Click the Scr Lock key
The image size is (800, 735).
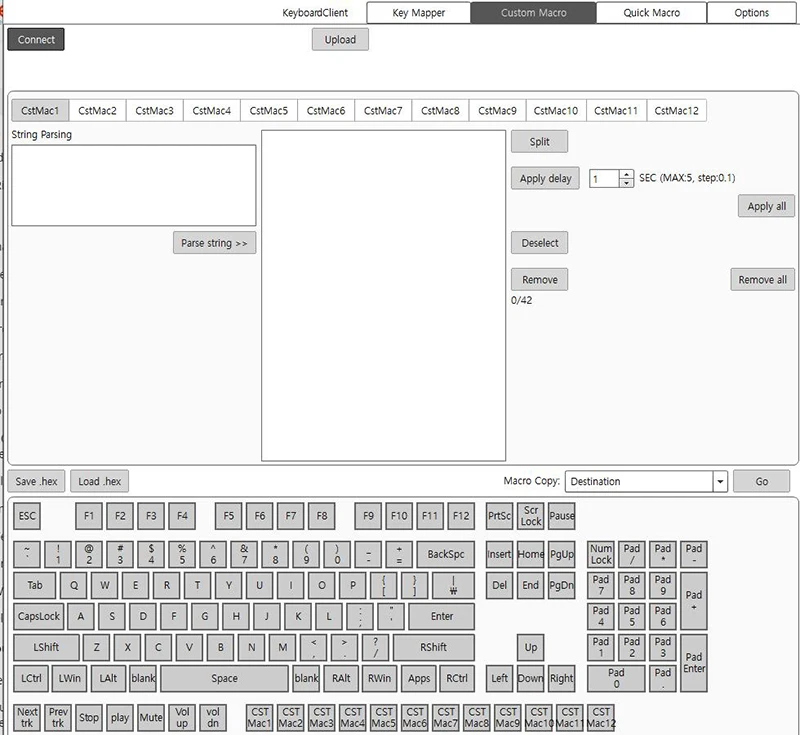tap(531, 516)
